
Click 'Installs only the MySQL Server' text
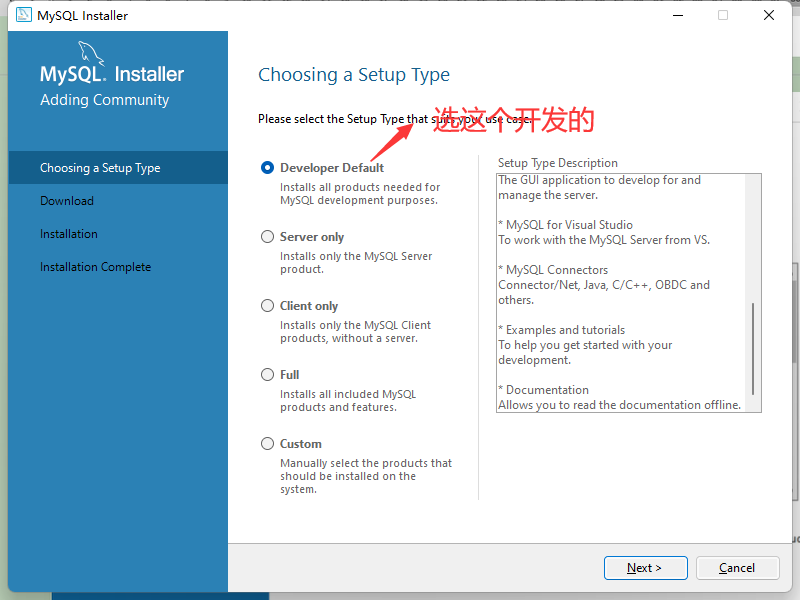click(356, 256)
